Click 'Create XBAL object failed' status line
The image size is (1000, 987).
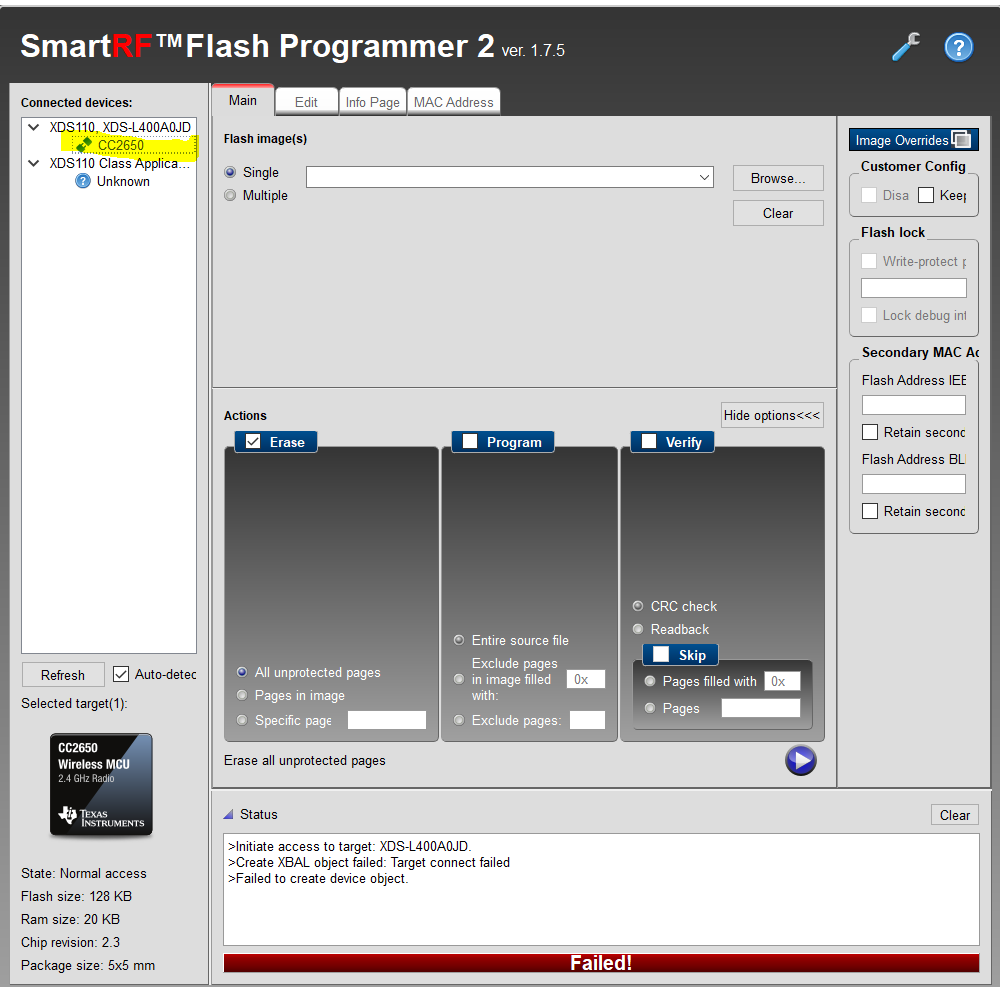click(x=369, y=863)
